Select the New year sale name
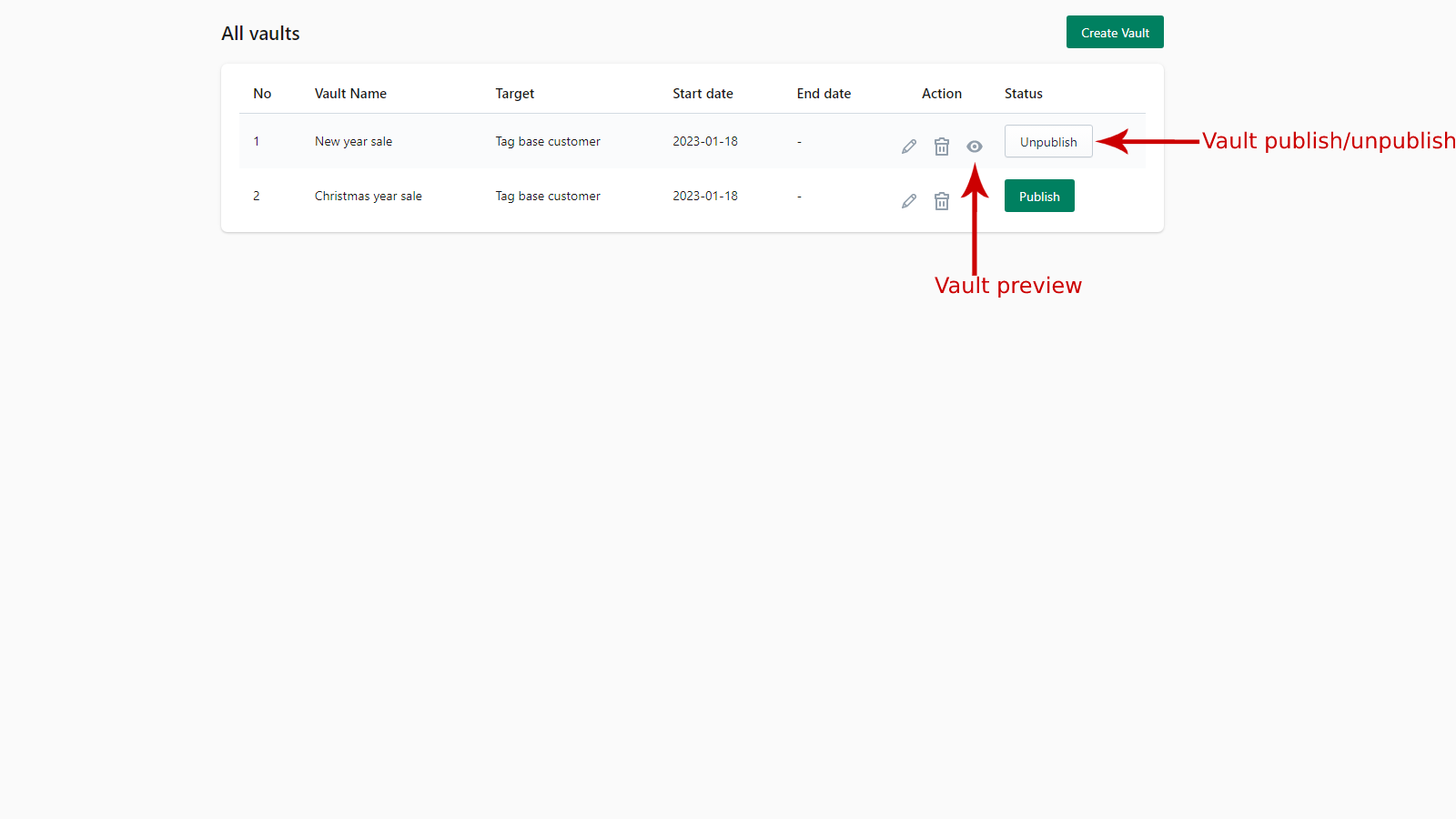This screenshot has height=819, width=1456. pyautogui.click(x=353, y=142)
